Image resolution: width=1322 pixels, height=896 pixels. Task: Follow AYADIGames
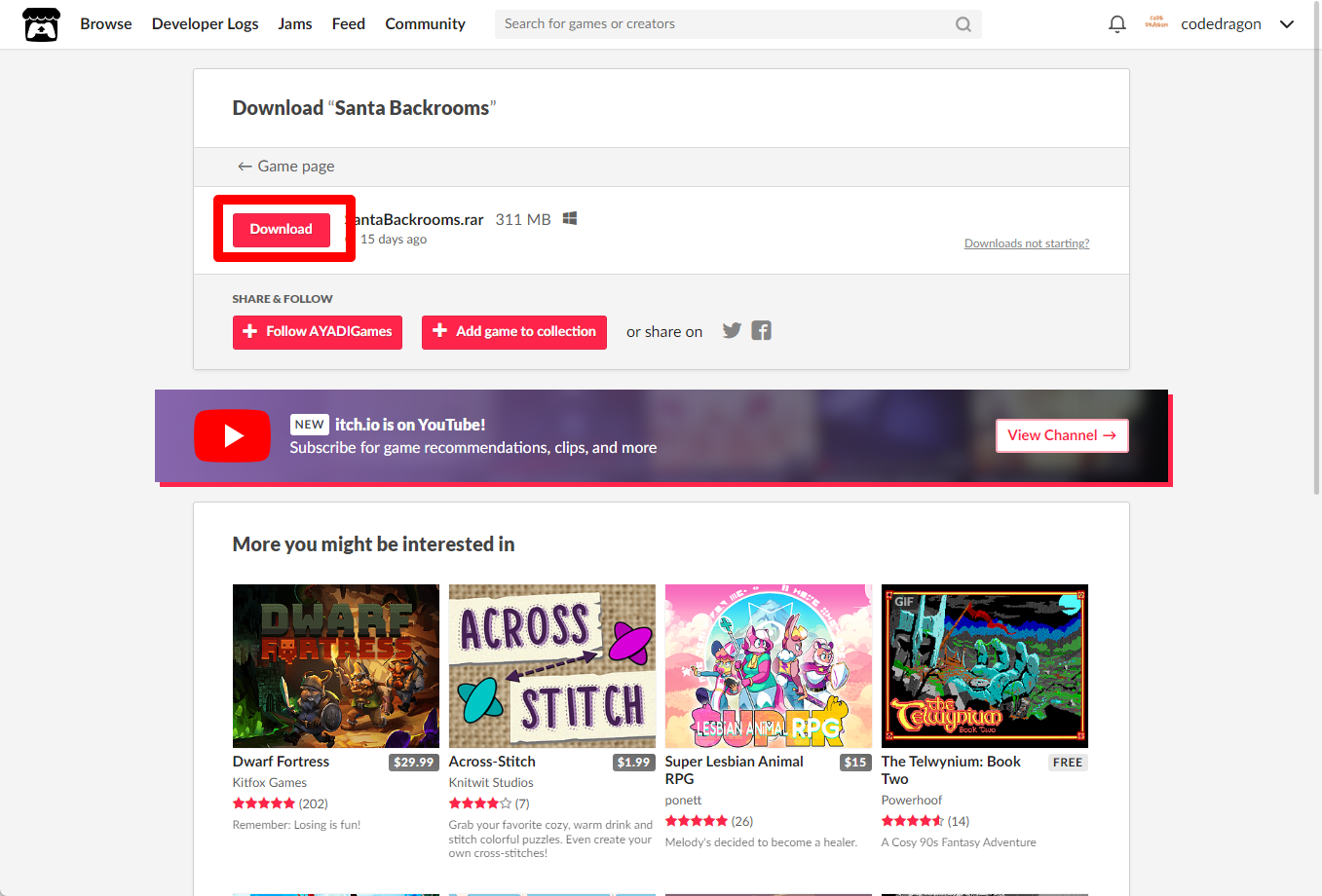click(318, 332)
